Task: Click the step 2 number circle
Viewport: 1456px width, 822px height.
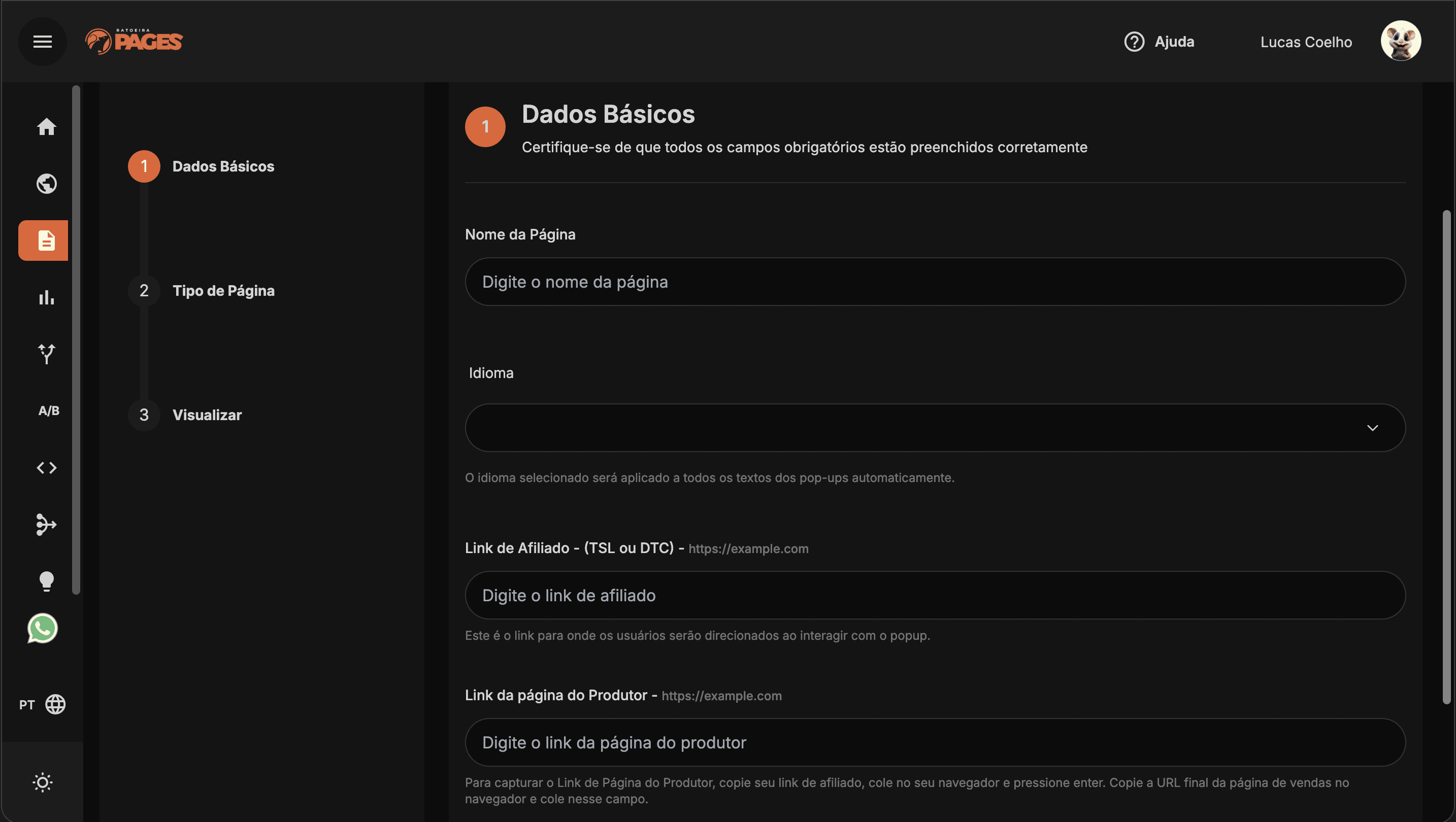Action: tap(144, 290)
